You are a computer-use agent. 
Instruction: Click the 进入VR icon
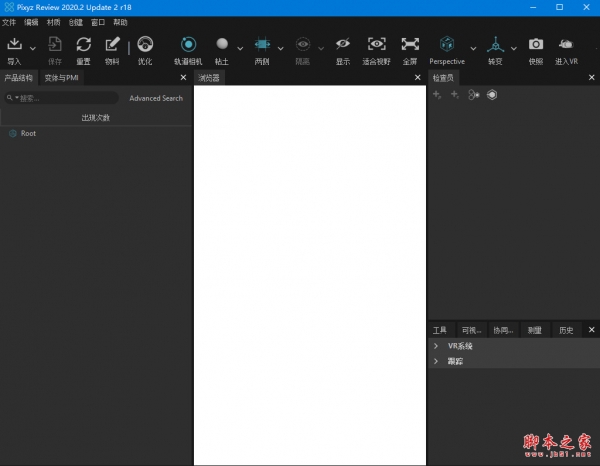coord(566,45)
